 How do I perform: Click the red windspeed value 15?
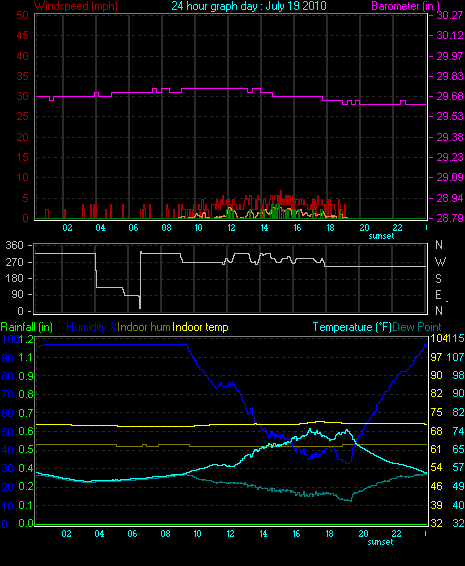tap(22, 157)
